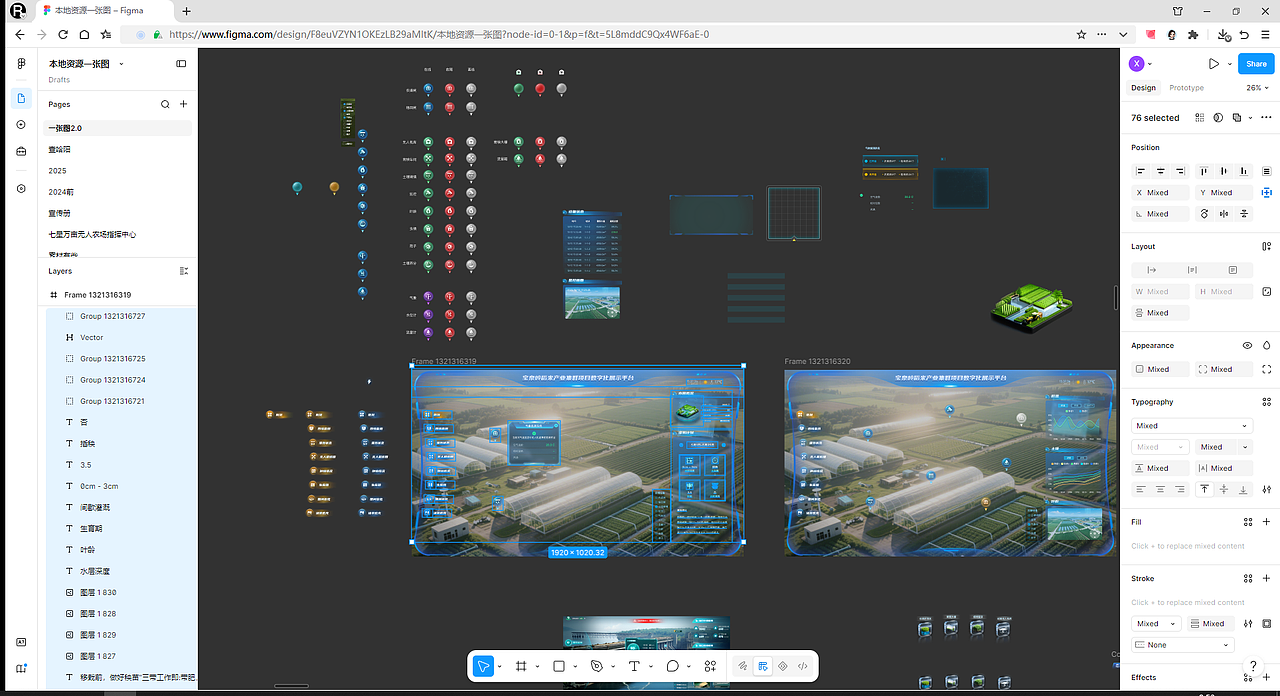The image size is (1280, 696).
Task: Select page 一张图2.0
Action: tap(117, 128)
